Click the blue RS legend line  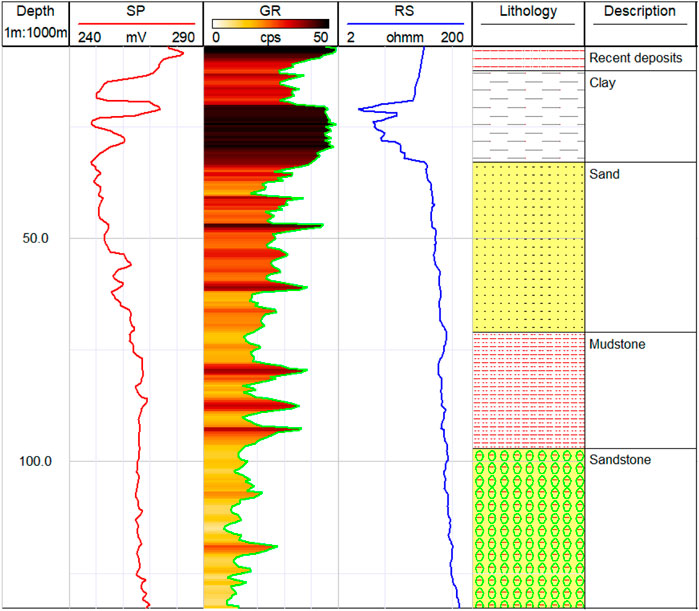(405, 24)
